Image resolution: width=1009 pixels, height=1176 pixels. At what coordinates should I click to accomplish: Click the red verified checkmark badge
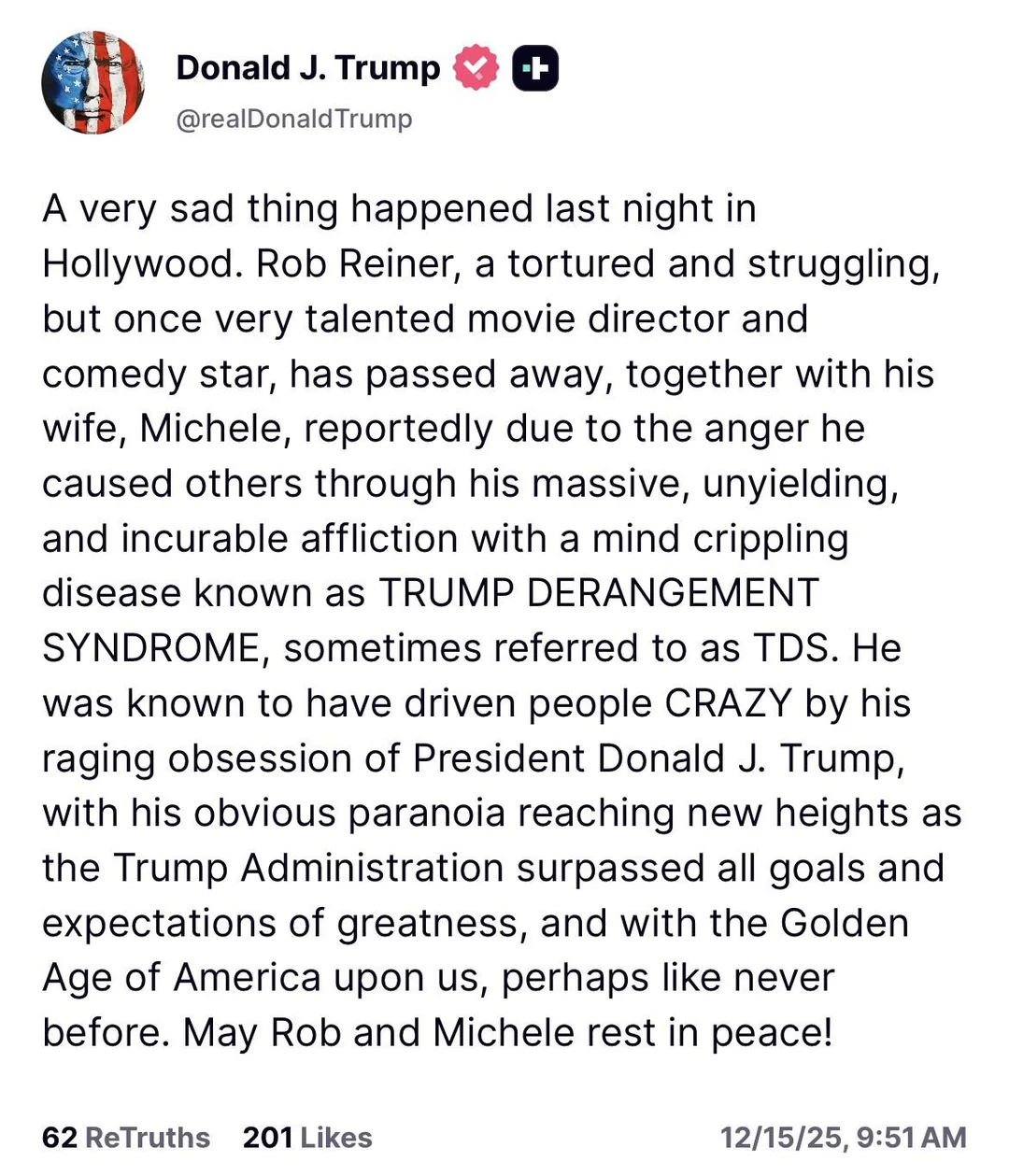pos(476,68)
